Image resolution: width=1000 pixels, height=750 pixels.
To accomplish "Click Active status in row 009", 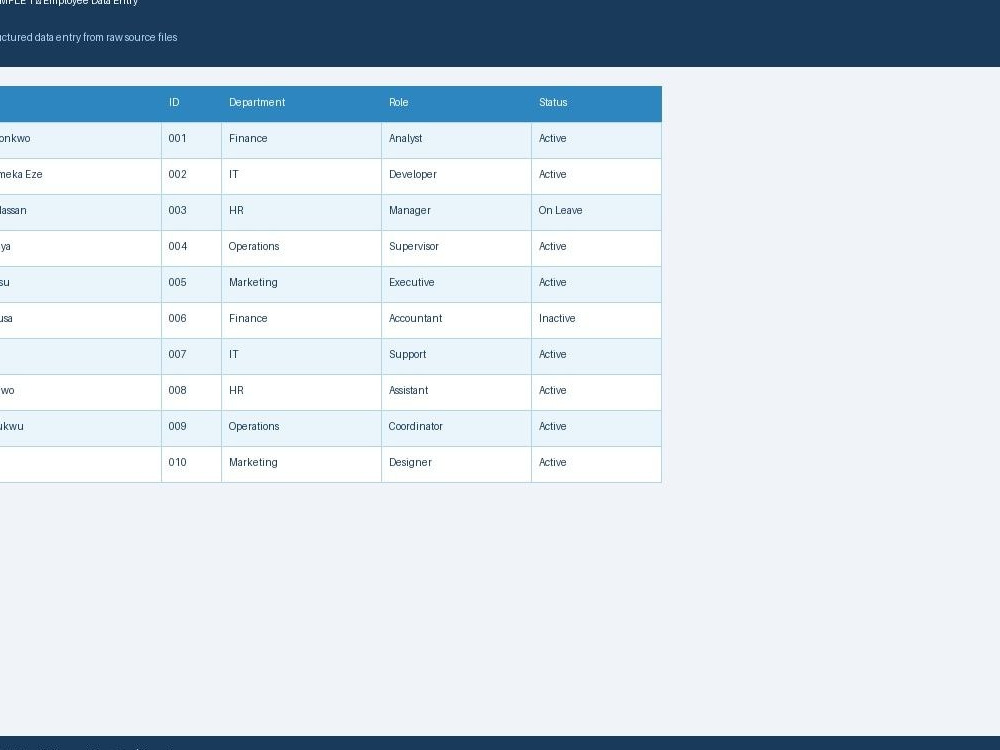I will click(596, 428).
